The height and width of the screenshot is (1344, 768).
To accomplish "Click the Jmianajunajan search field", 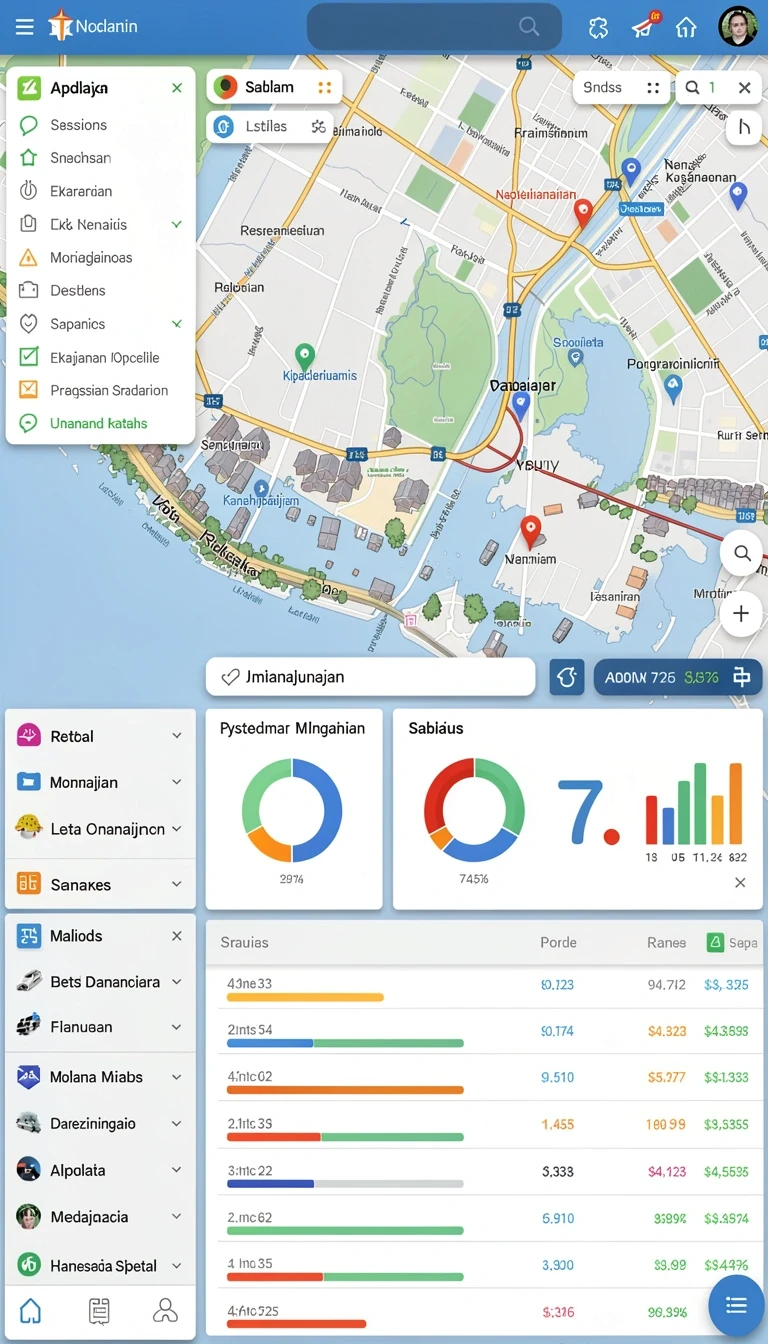I will tap(370, 677).
